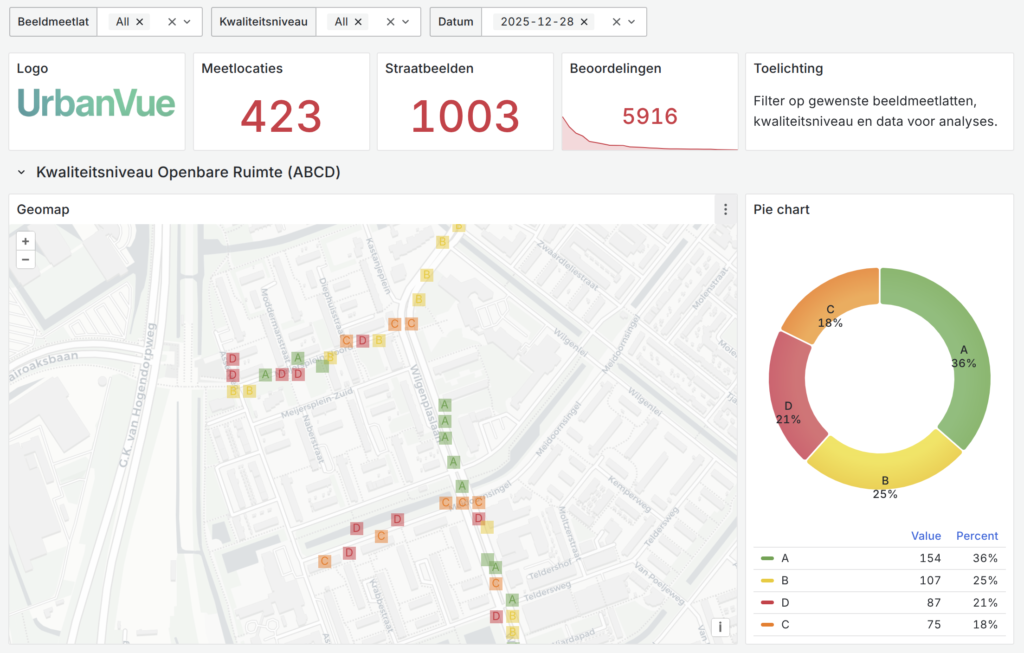
Task: Open the Geomap panel three-dot menu
Action: click(726, 210)
